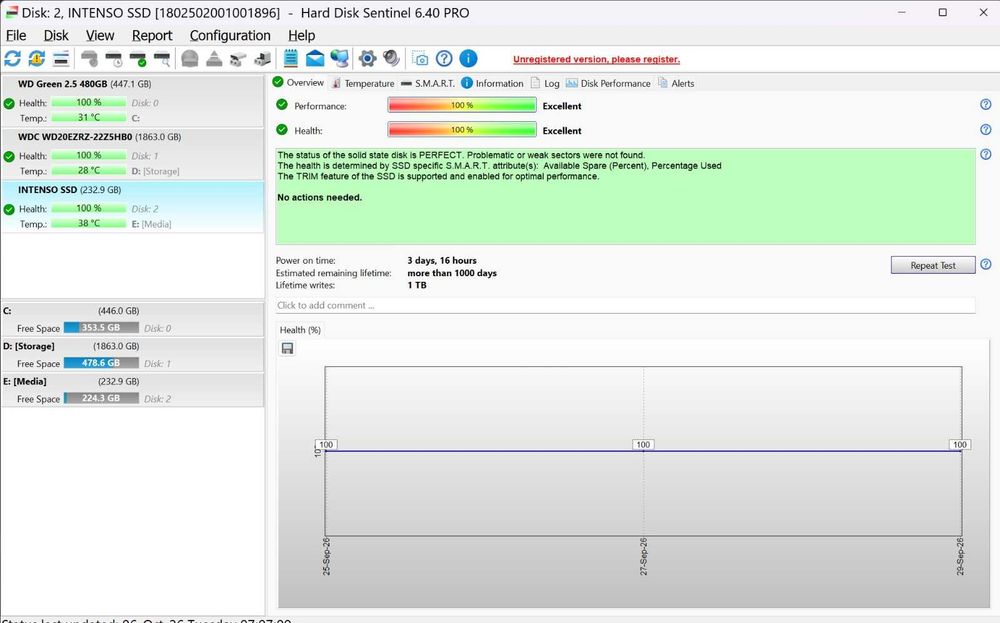This screenshot has width=1000, height=623.
Task: Click green check beside WD Green Health
Action: tap(9, 103)
